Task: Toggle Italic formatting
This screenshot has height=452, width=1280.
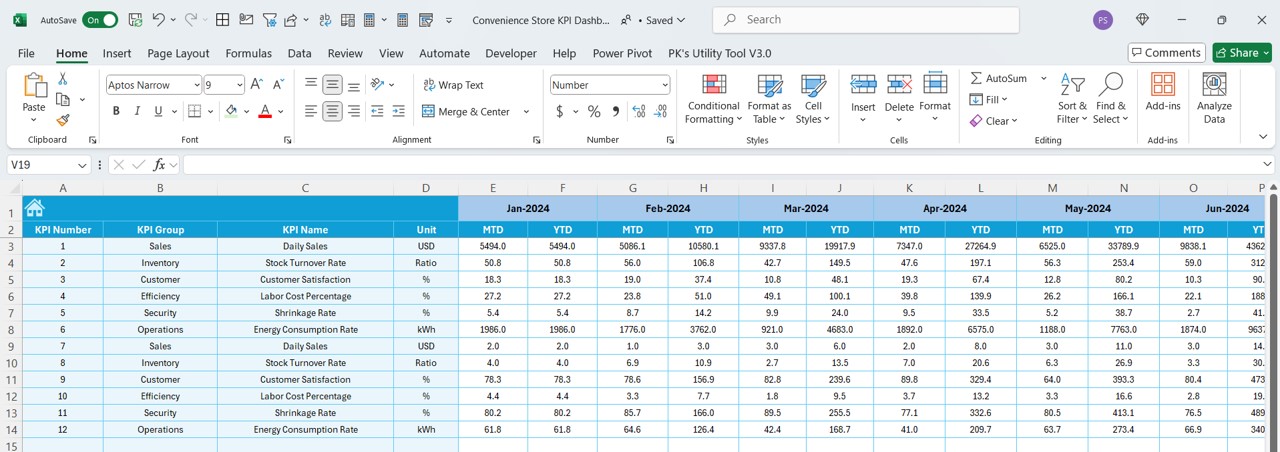Action: click(139, 111)
